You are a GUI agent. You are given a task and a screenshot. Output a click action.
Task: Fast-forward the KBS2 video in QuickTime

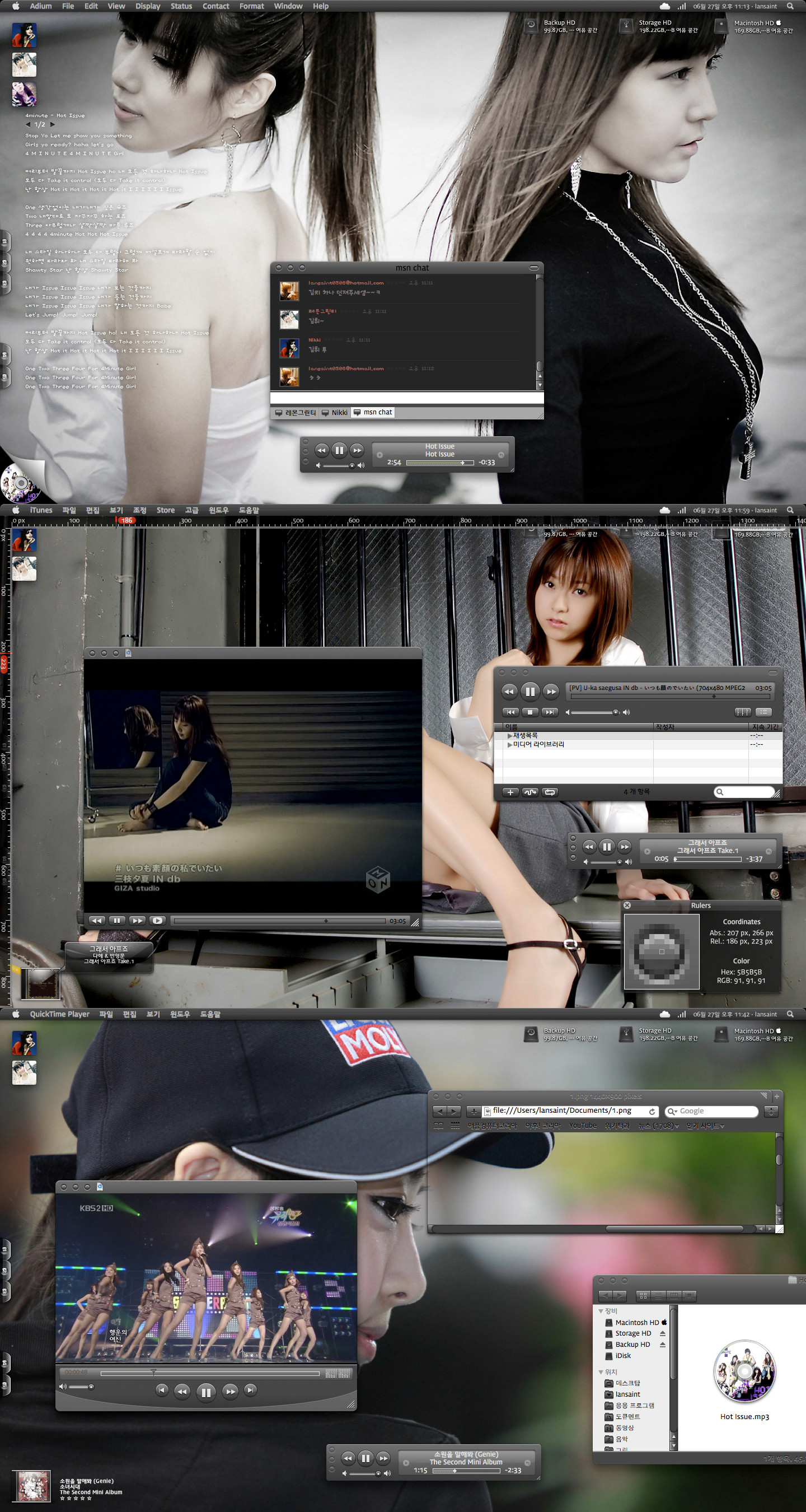(231, 1391)
